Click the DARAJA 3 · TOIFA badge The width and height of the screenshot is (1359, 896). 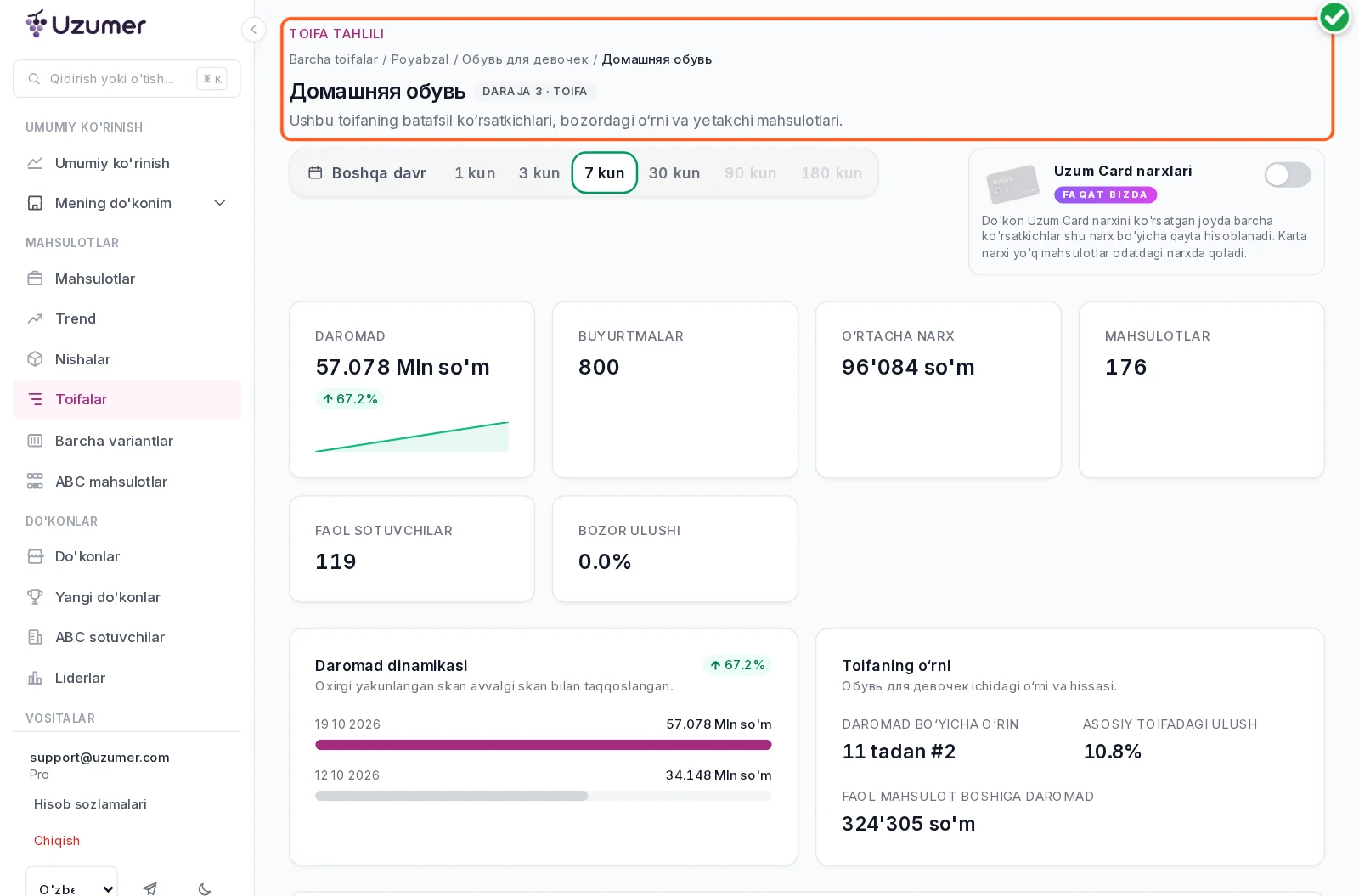click(535, 92)
